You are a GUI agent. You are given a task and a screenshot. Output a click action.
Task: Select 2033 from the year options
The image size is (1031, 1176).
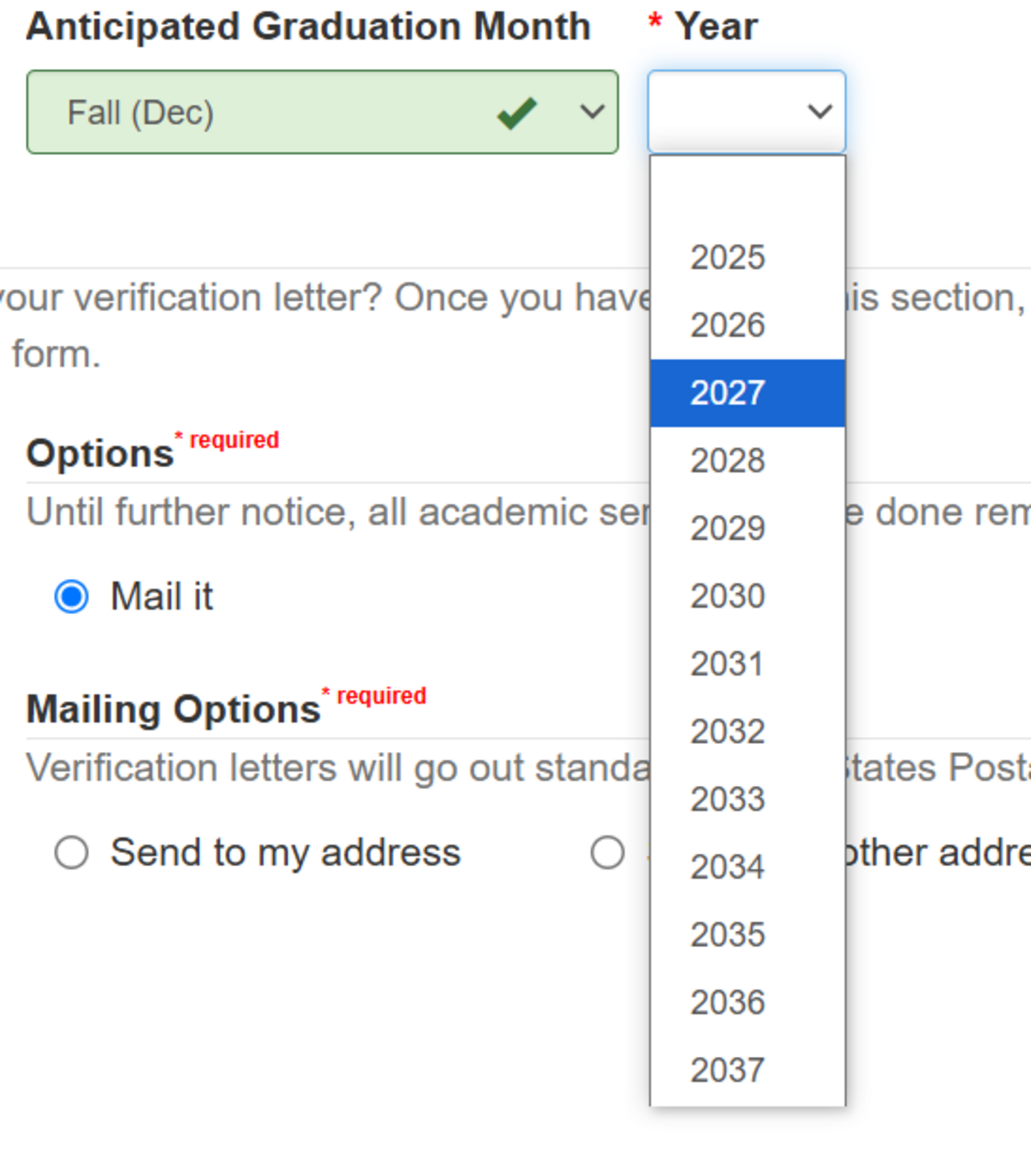(728, 798)
